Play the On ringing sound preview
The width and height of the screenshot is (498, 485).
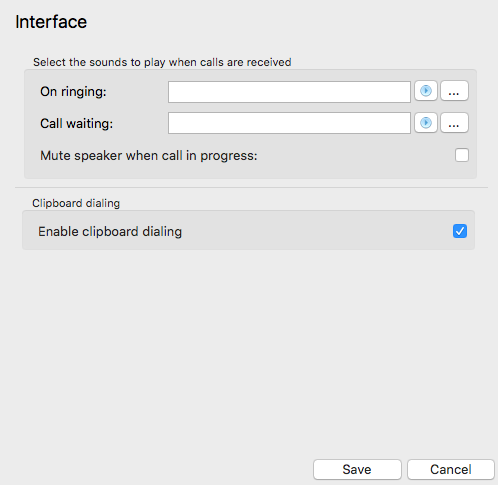(426, 91)
